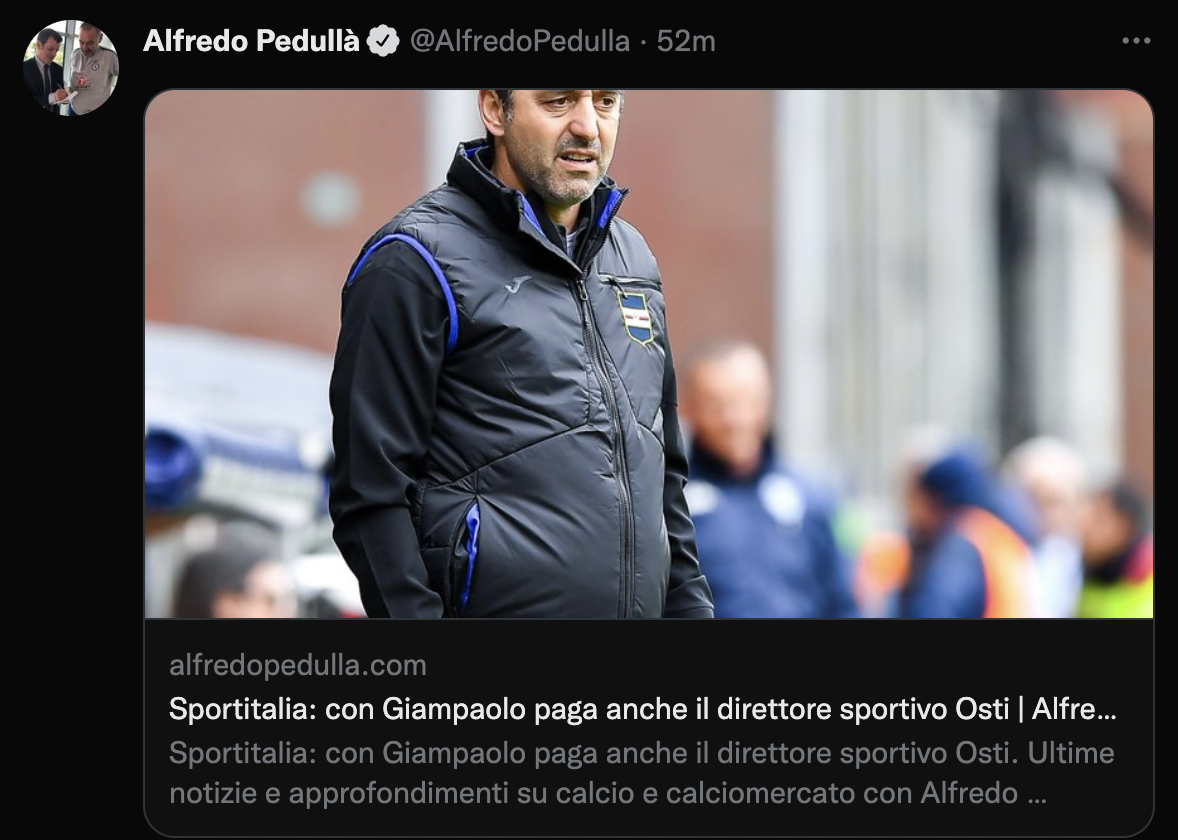1178x840 pixels.
Task: Click the Joma logo on the black vest
Action: [x=517, y=284]
